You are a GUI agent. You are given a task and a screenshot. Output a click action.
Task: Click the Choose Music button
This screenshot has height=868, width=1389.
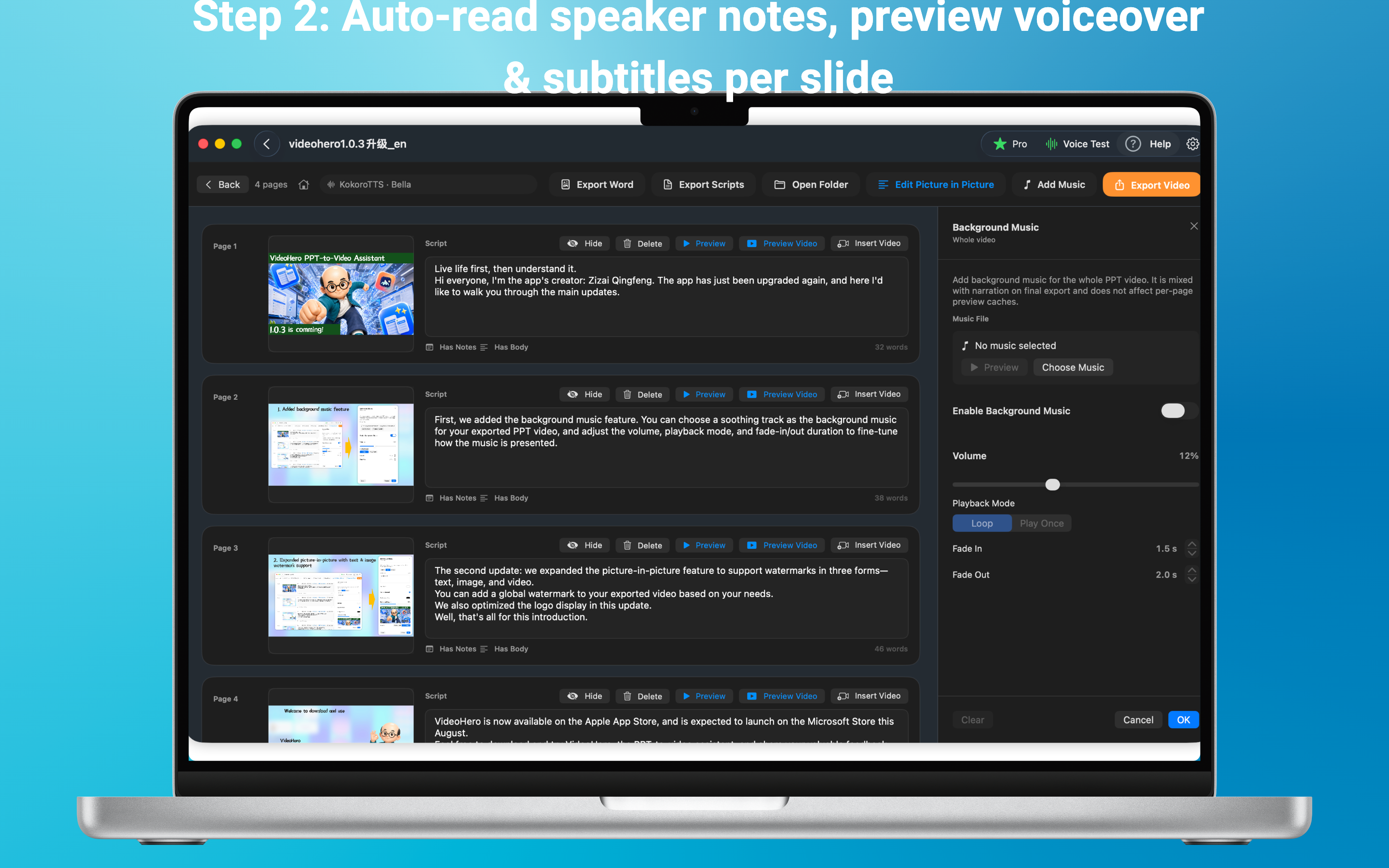1073,367
